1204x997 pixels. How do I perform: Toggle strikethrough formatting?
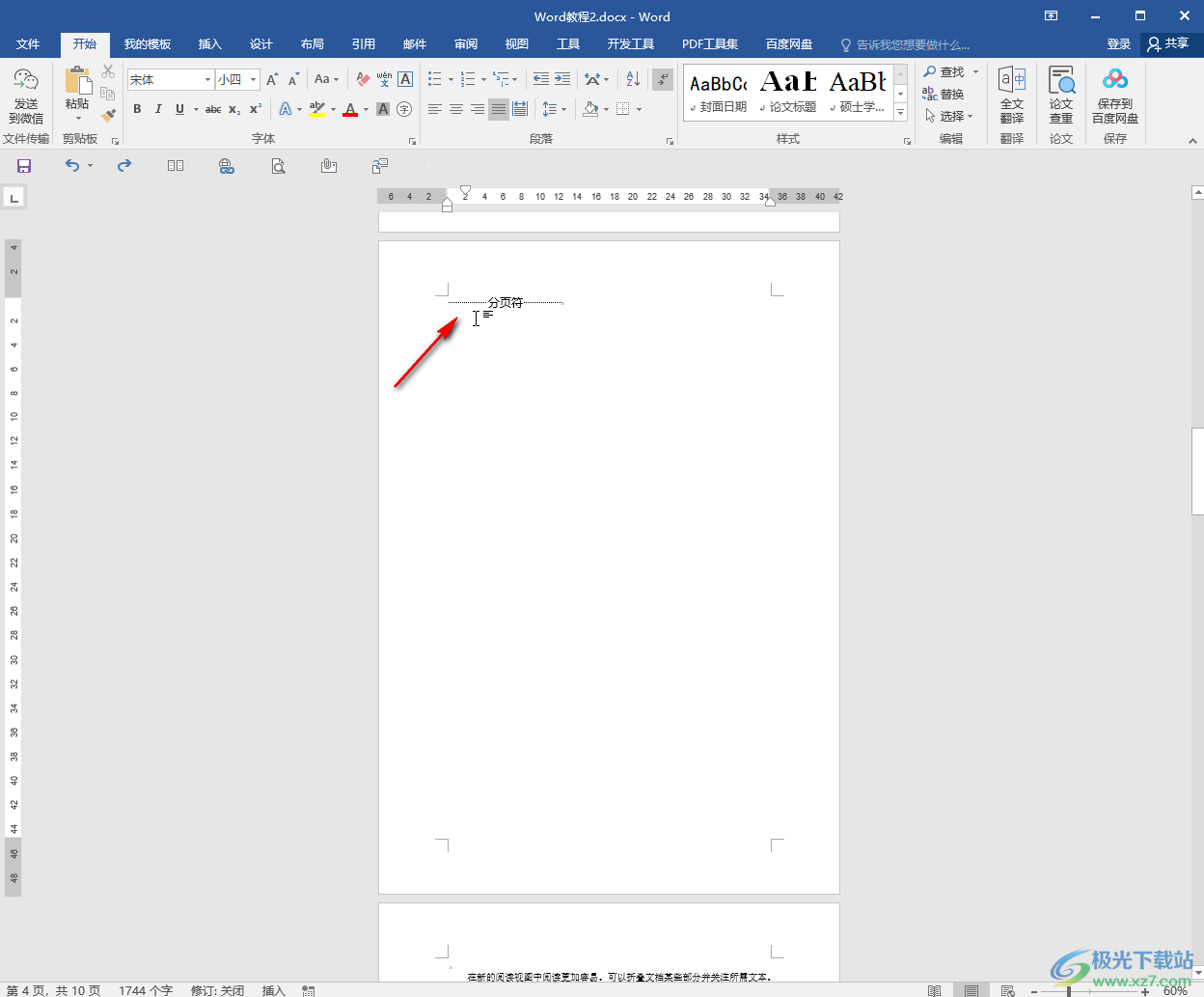click(x=213, y=109)
